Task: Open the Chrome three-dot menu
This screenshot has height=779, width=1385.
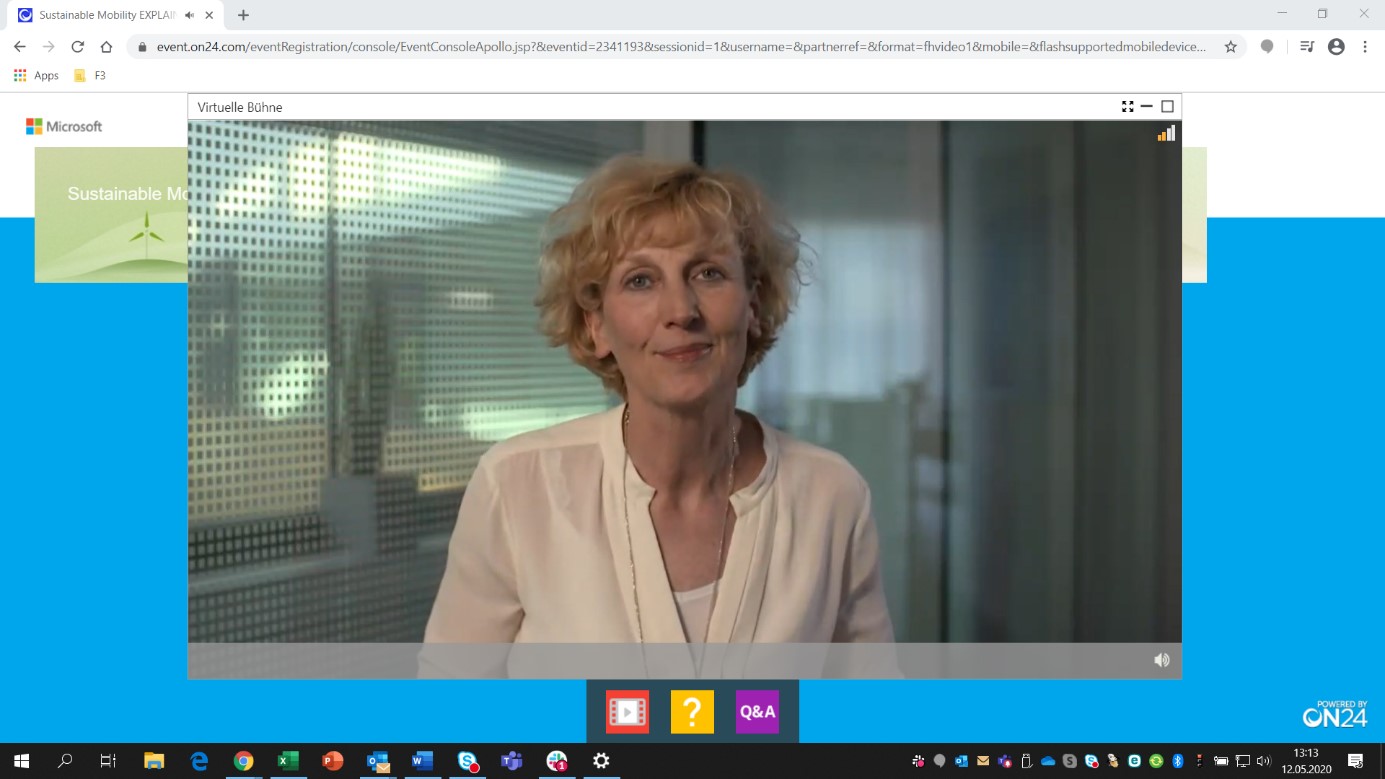Action: tap(1365, 46)
